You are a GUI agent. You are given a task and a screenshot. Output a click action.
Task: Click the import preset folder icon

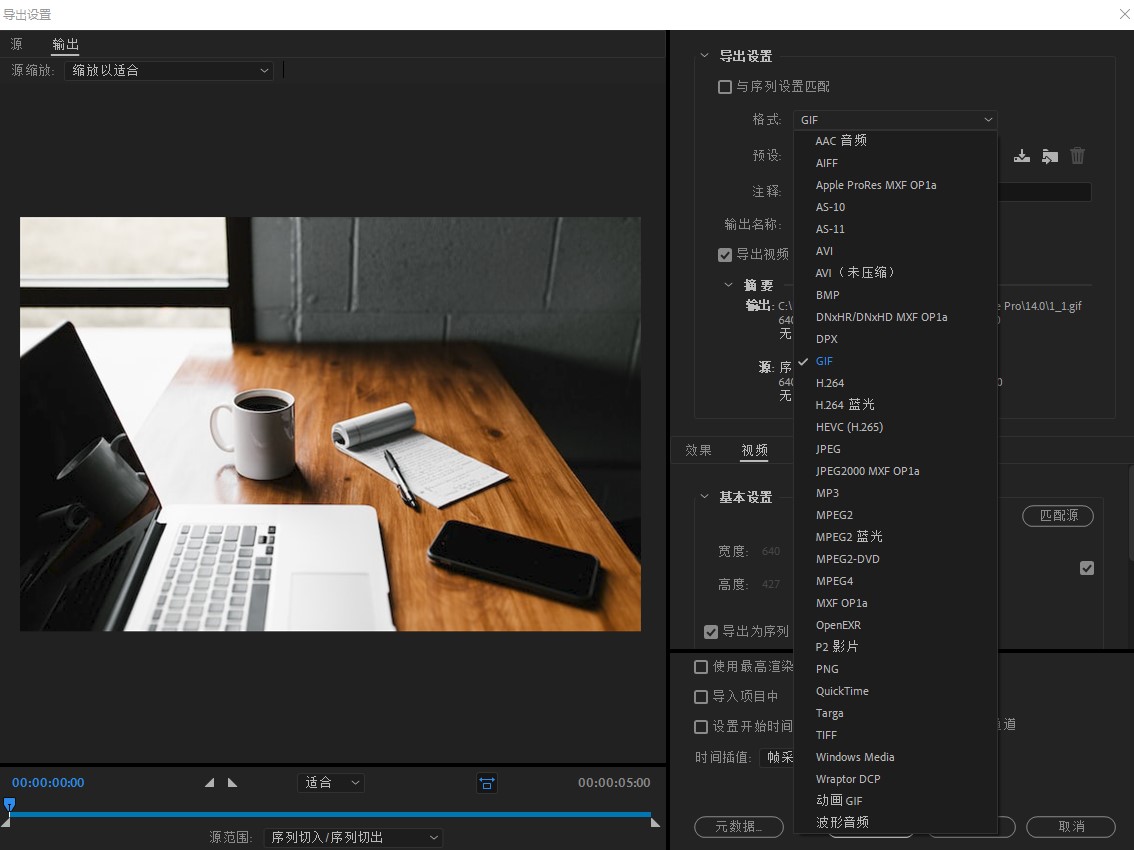tap(1049, 156)
